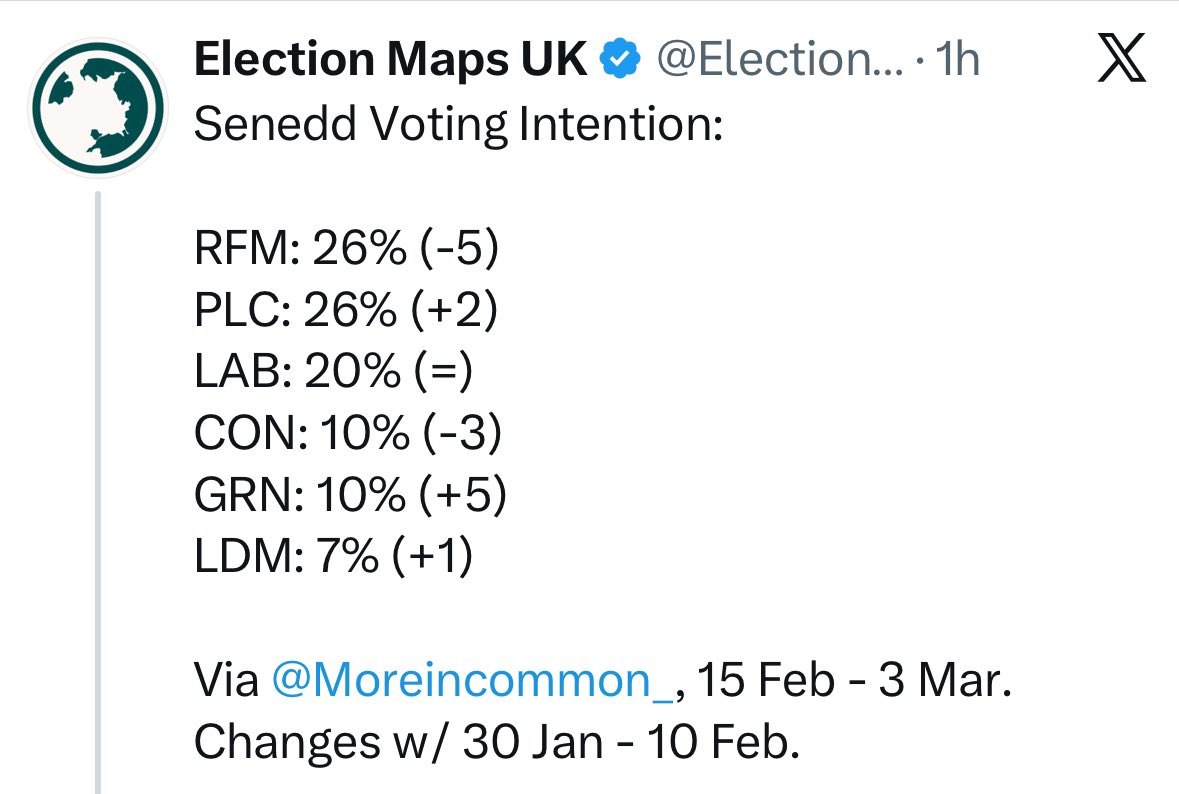This screenshot has height=794, width=1179.
Task: Click the RFM: 26% result line
Action: (x=345, y=250)
